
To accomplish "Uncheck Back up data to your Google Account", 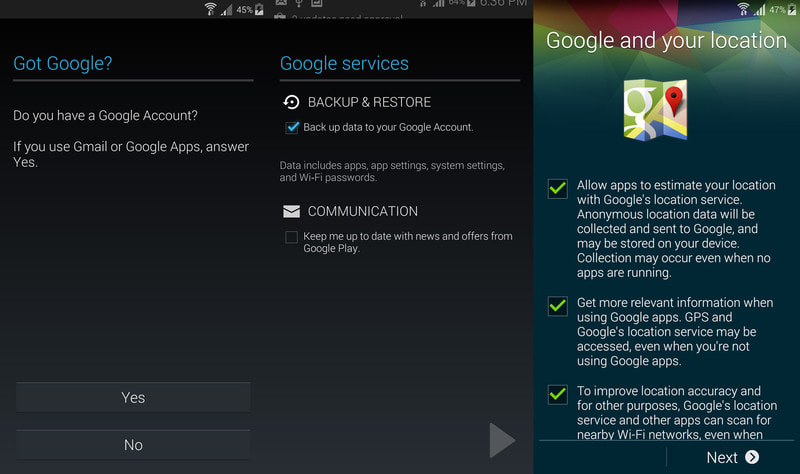I will 292,127.
